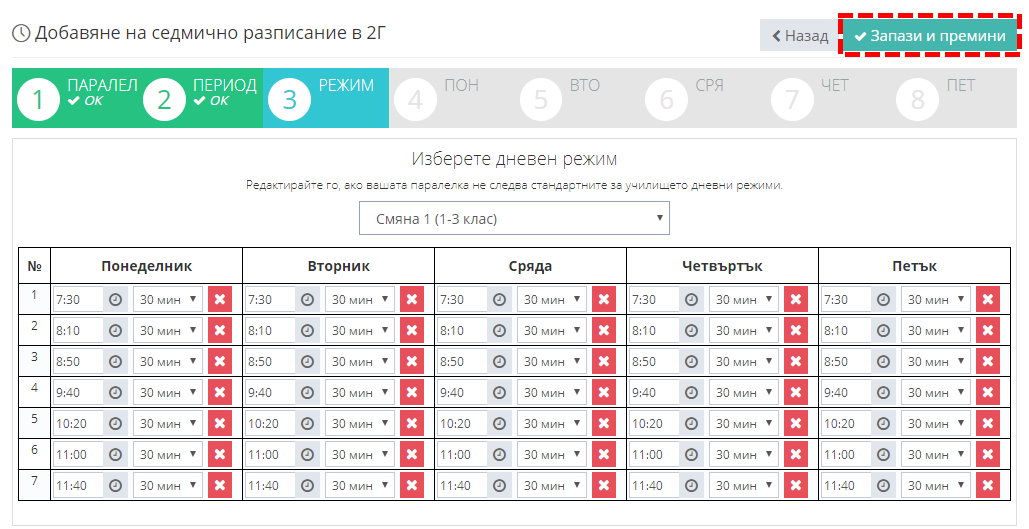Open clock picker for Friday 7:30
Screen dimensions: 1029x529
tap(883, 299)
